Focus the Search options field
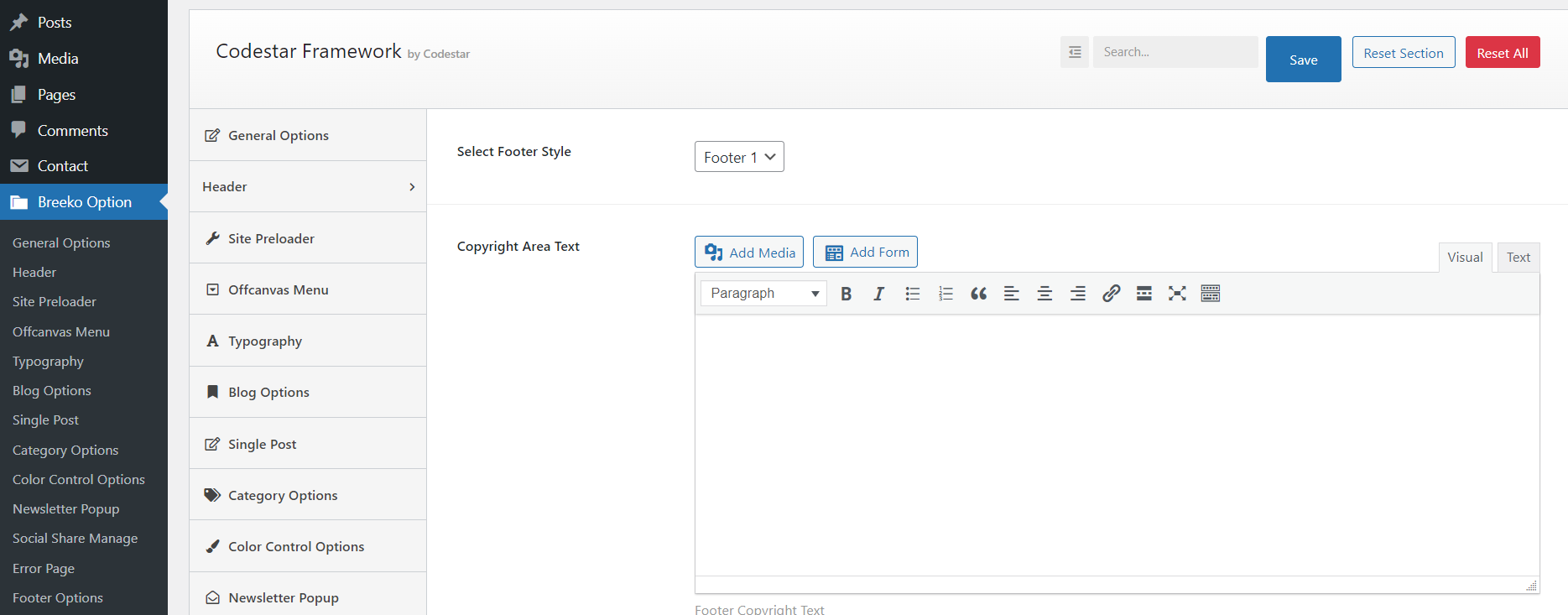The width and height of the screenshot is (1568, 615). (x=1175, y=52)
